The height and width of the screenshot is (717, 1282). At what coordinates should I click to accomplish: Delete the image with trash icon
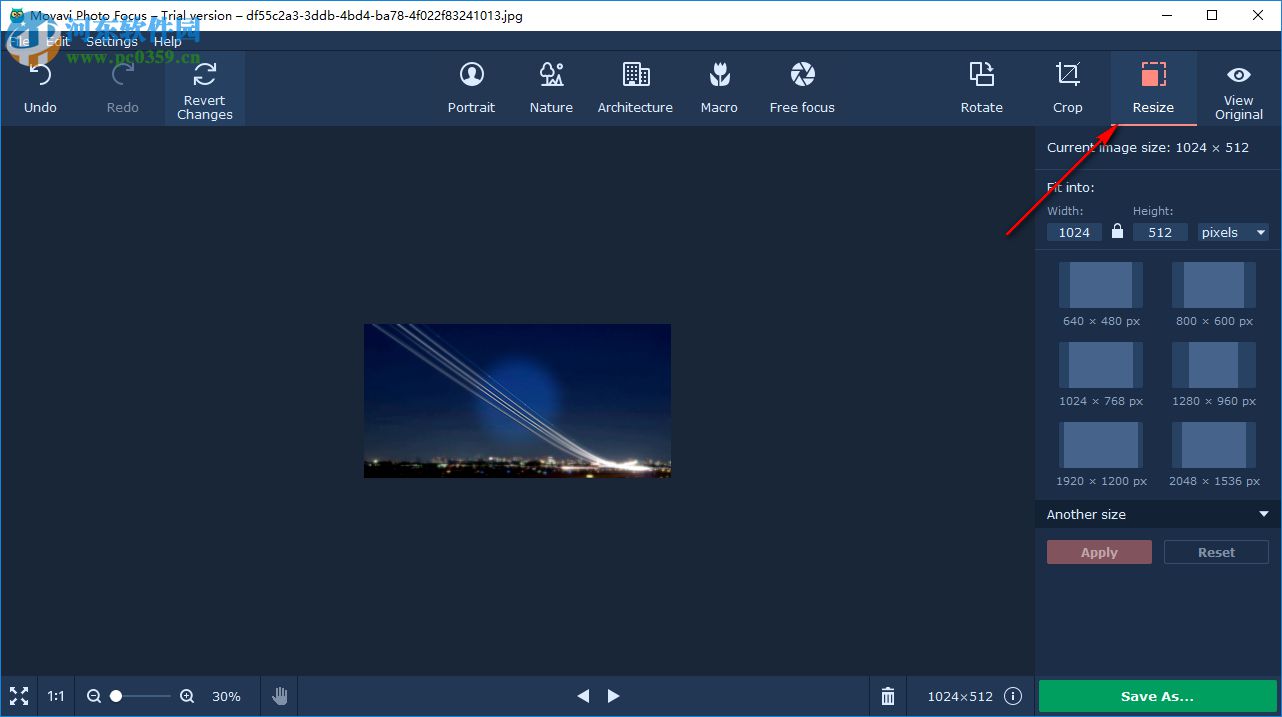pos(888,696)
